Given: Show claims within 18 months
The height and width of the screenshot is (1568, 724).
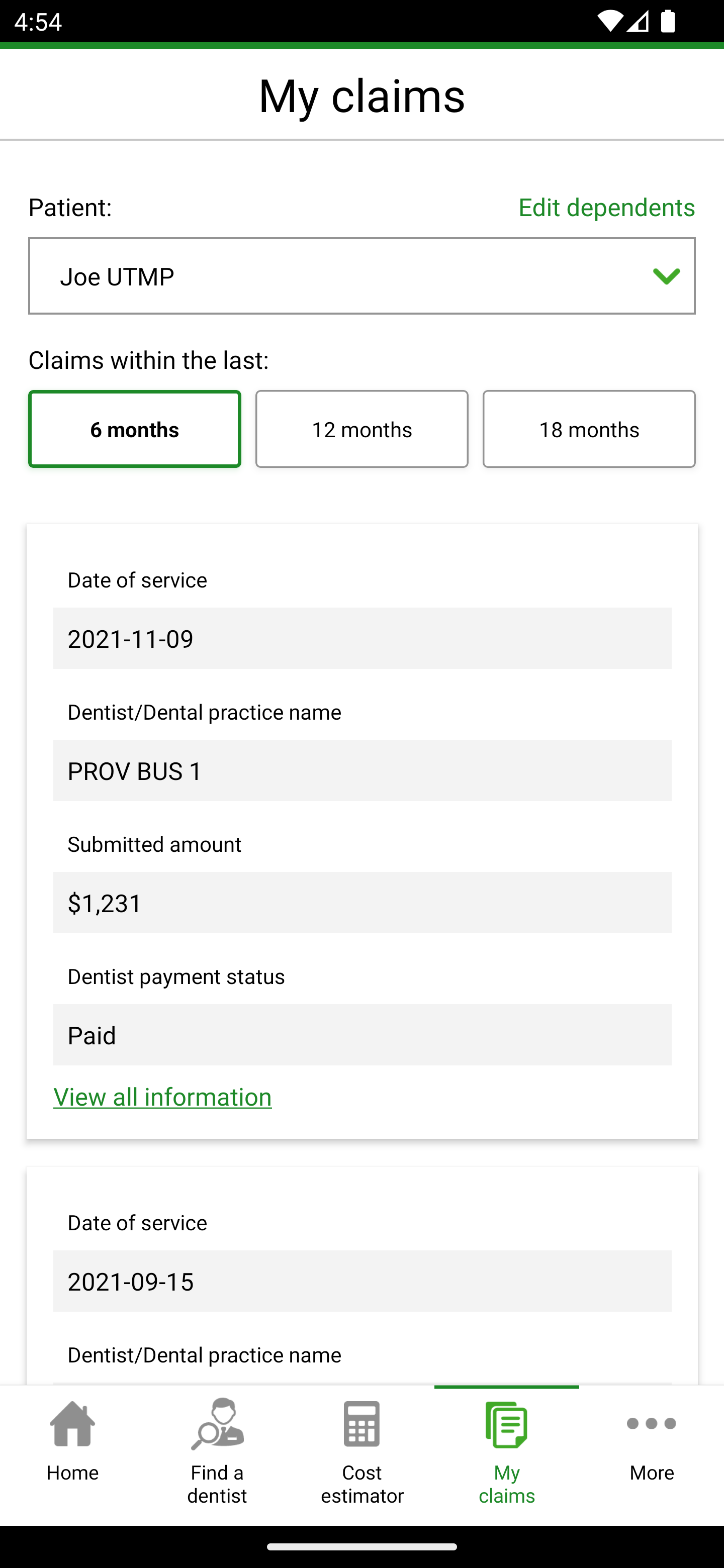Looking at the screenshot, I should 589,429.
